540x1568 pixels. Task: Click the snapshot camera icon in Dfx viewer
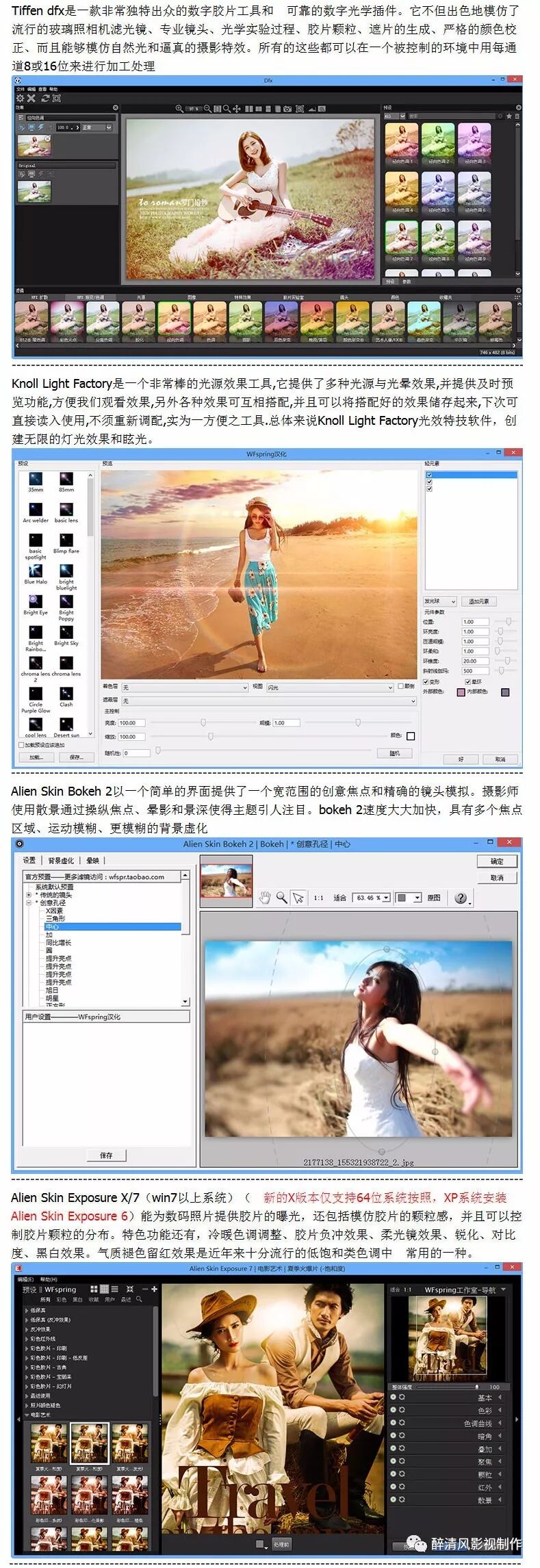[x=287, y=108]
